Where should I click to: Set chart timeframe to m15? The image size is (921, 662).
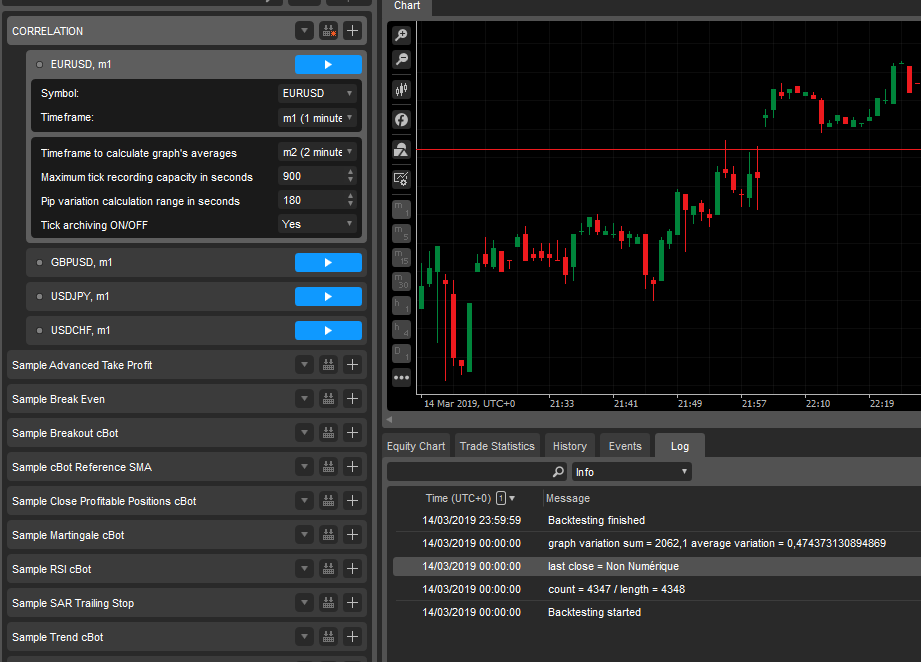pyautogui.click(x=401, y=257)
